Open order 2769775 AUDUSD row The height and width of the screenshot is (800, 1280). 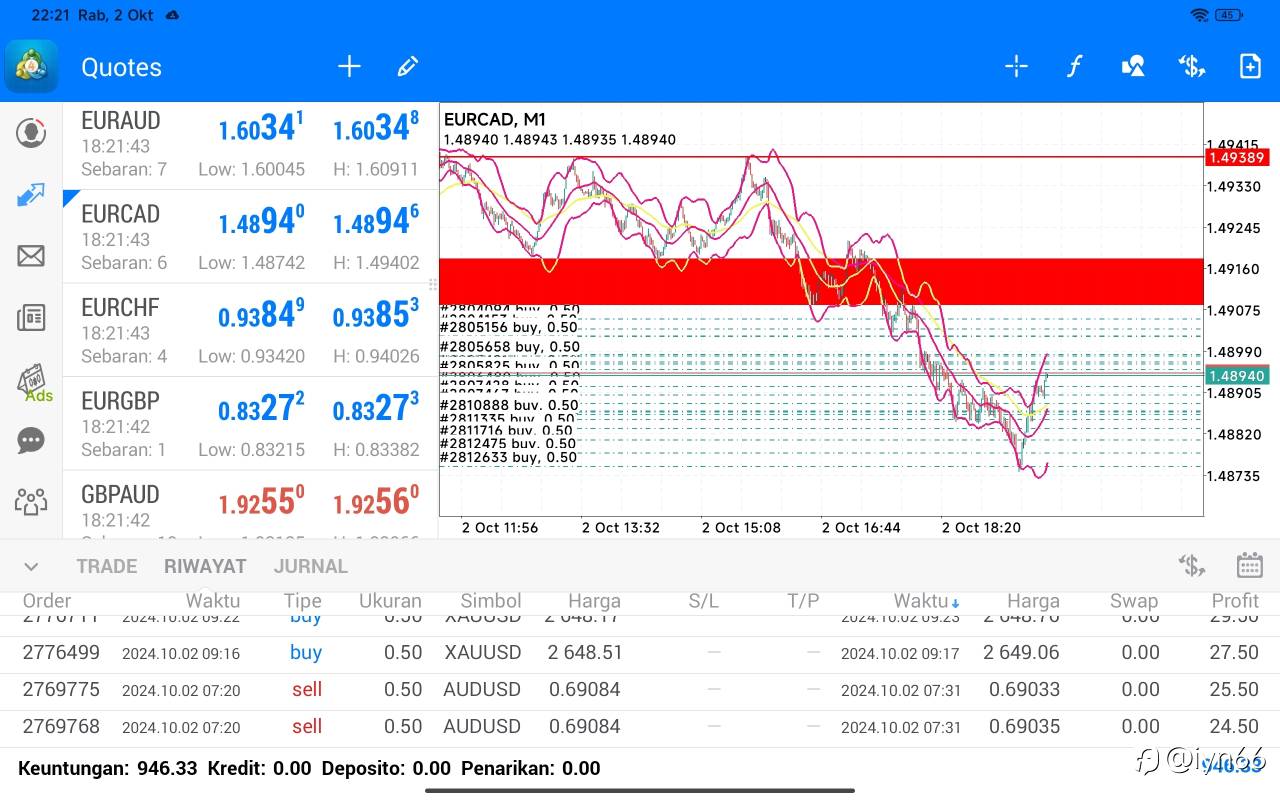(640, 690)
